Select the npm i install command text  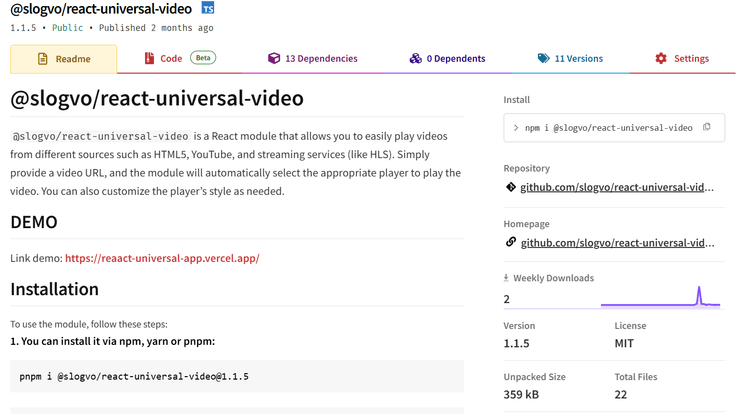pos(608,128)
